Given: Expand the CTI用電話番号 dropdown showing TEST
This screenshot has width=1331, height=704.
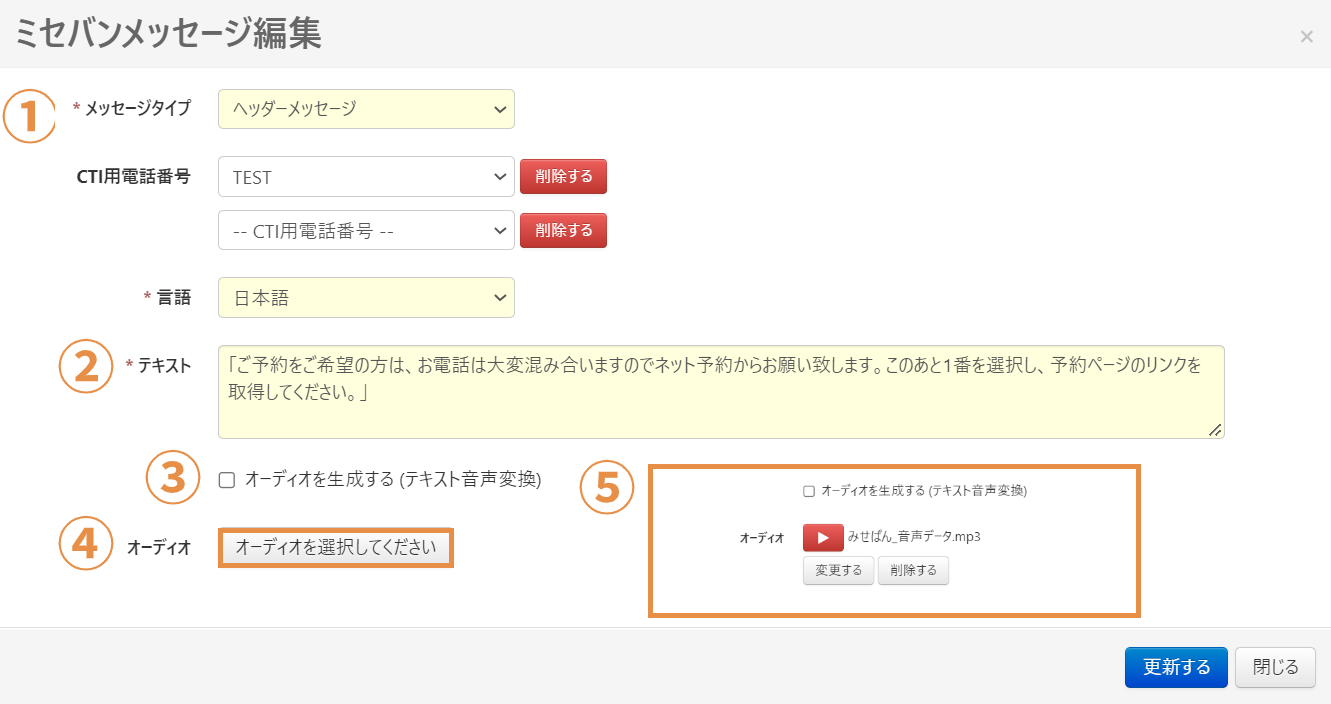Looking at the screenshot, I should pos(366,177).
